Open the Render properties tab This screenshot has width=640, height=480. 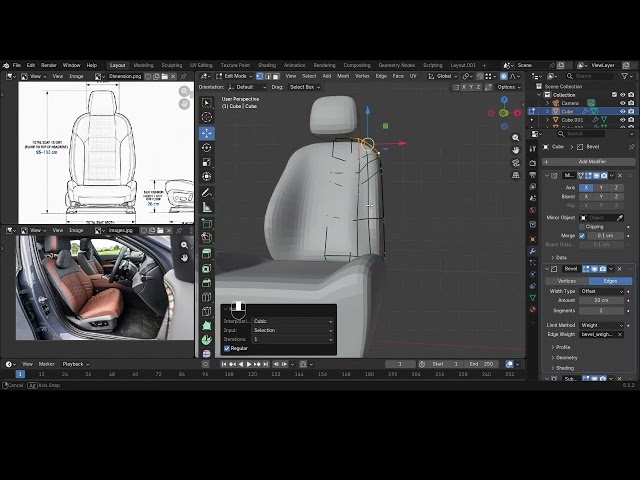533,163
